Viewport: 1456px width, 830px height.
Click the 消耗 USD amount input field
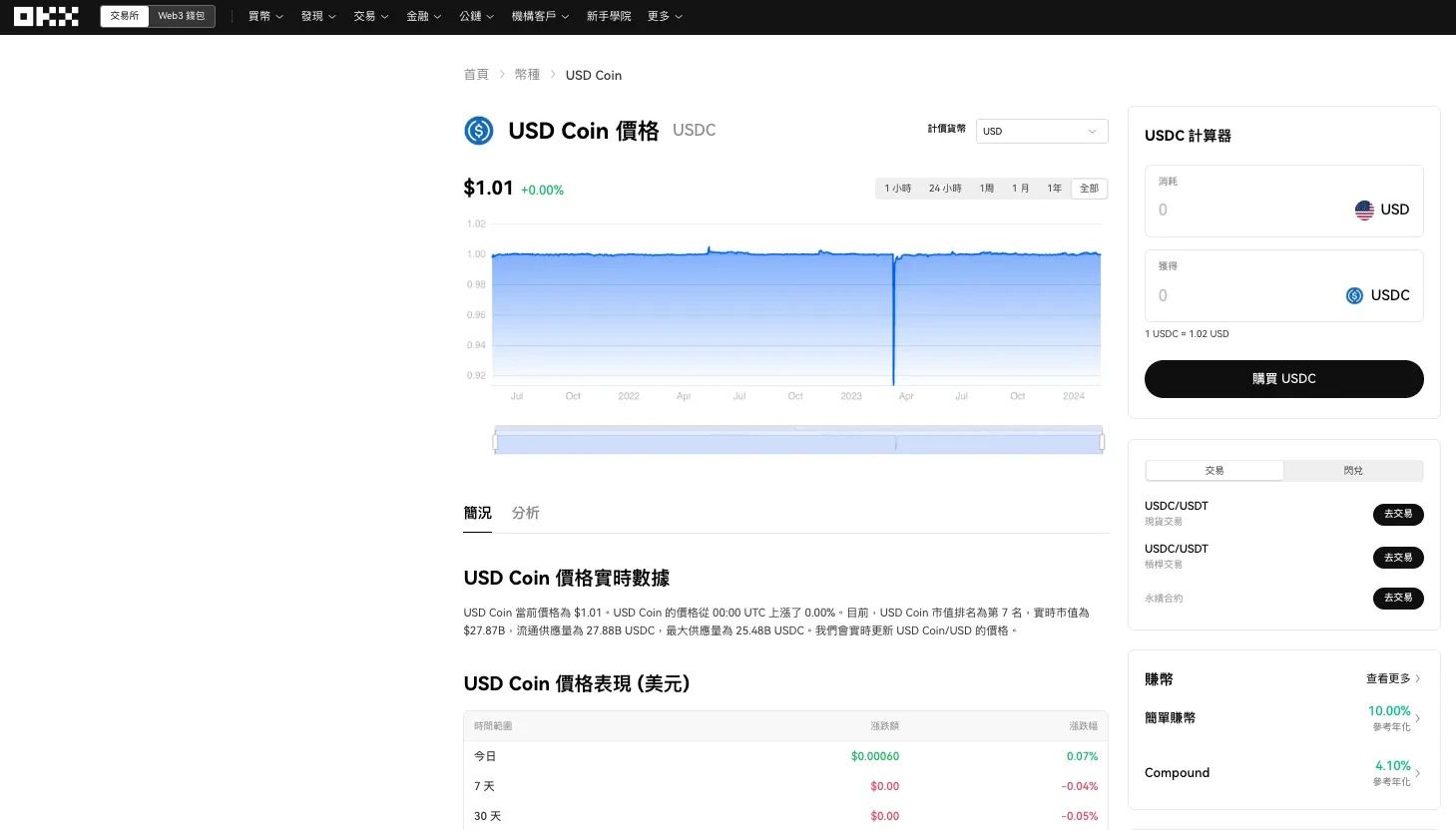coord(1247,209)
